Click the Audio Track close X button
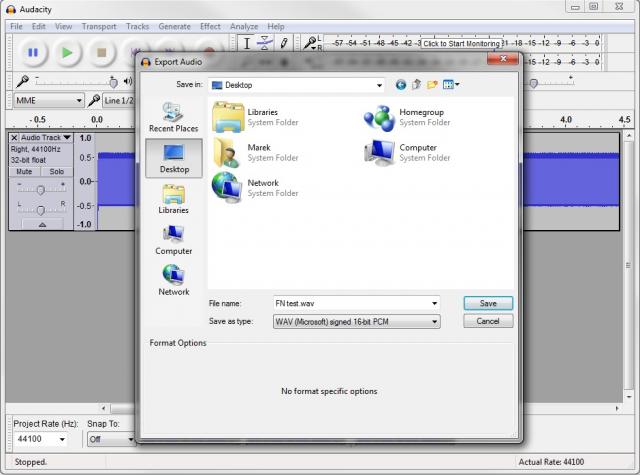 point(14,138)
